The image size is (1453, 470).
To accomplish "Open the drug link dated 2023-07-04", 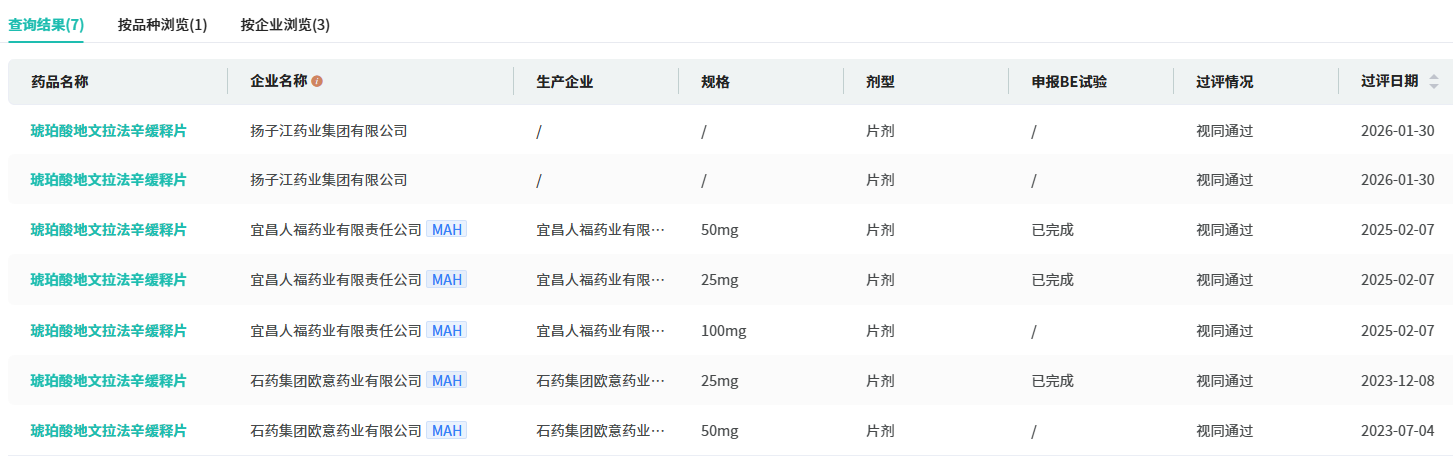I will 108,430.
